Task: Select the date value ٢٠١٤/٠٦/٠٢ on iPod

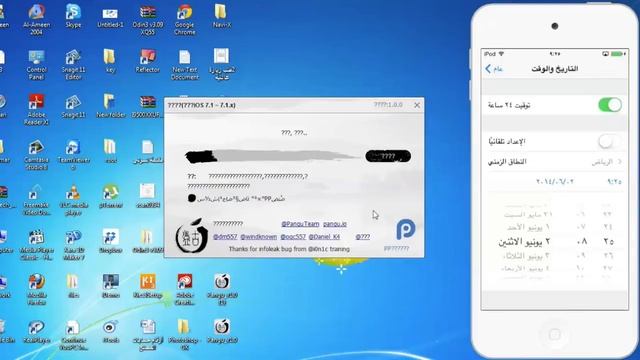Action: [x=555, y=182]
